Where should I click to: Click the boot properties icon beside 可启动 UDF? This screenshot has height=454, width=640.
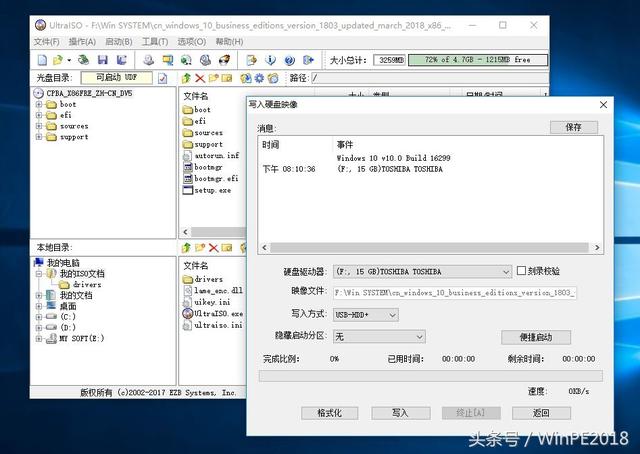click(162, 78)
